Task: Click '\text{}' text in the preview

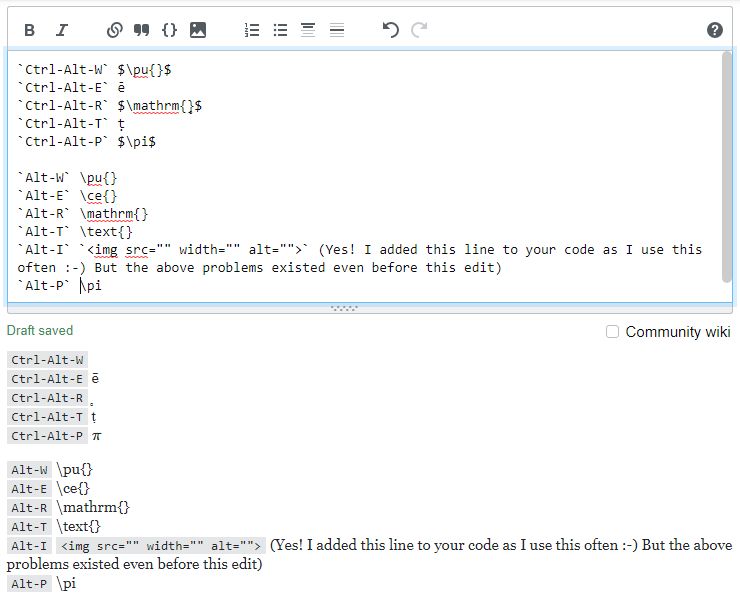Action: [x=78, y=527]
